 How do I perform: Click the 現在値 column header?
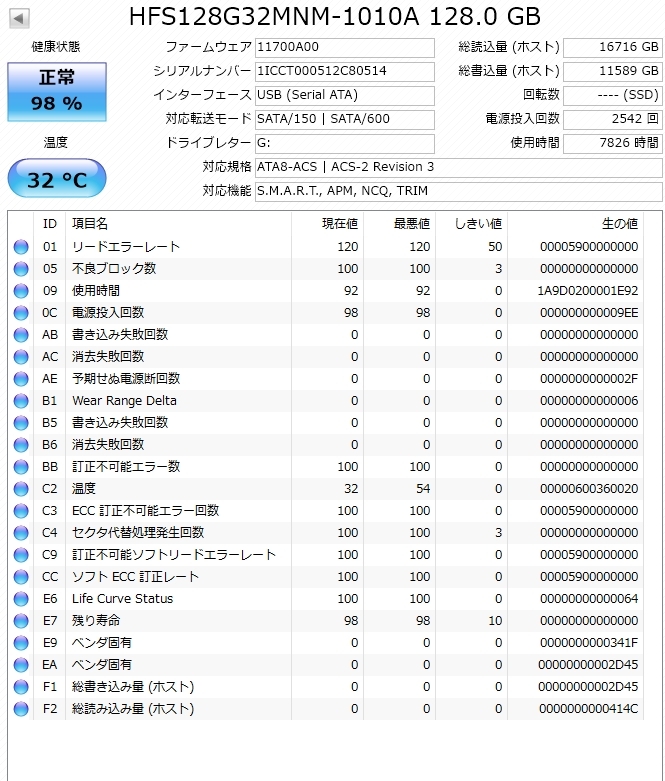click(x=327, y=224)
